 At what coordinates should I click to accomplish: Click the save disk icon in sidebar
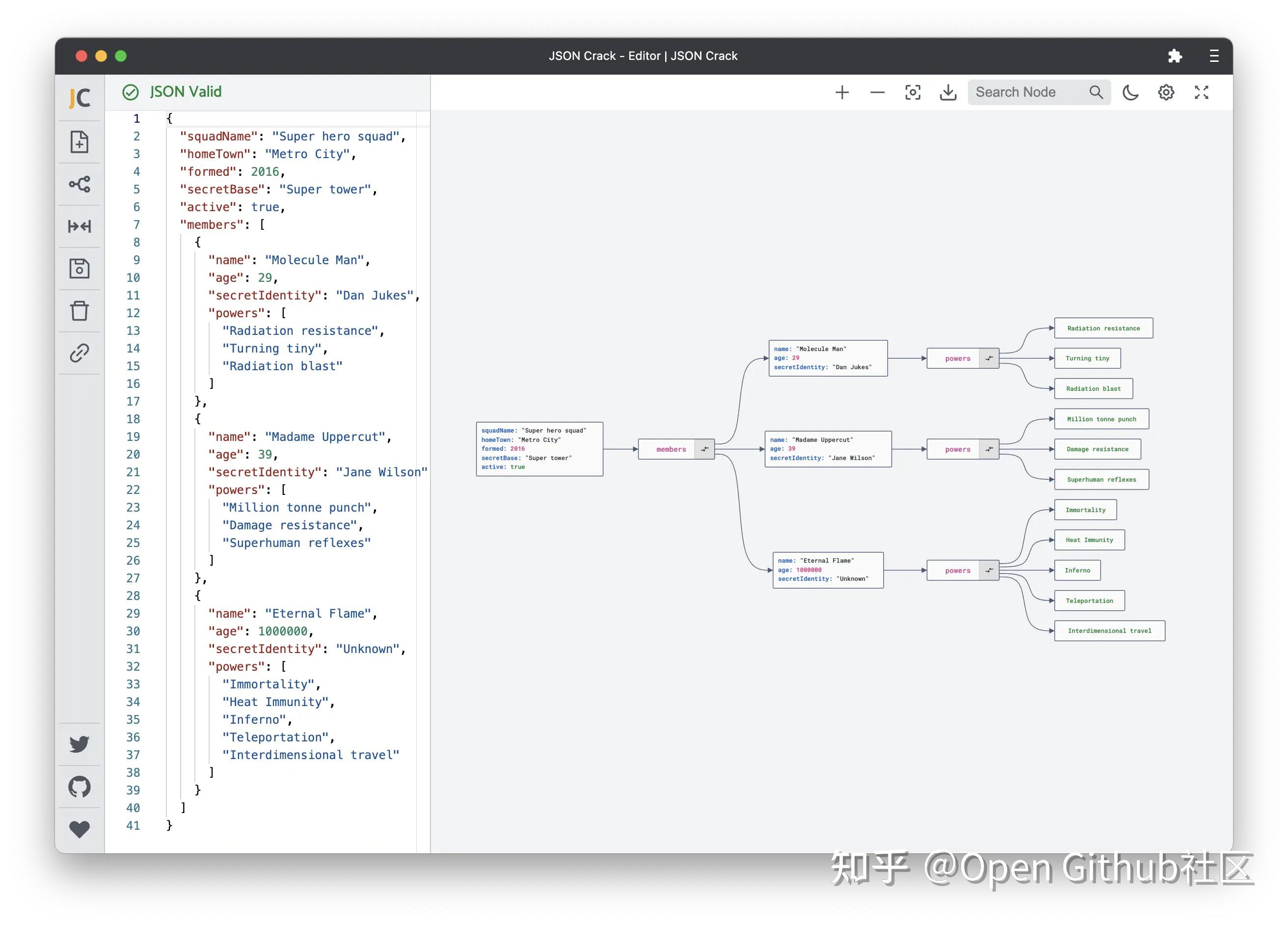(x=80, y=269)
